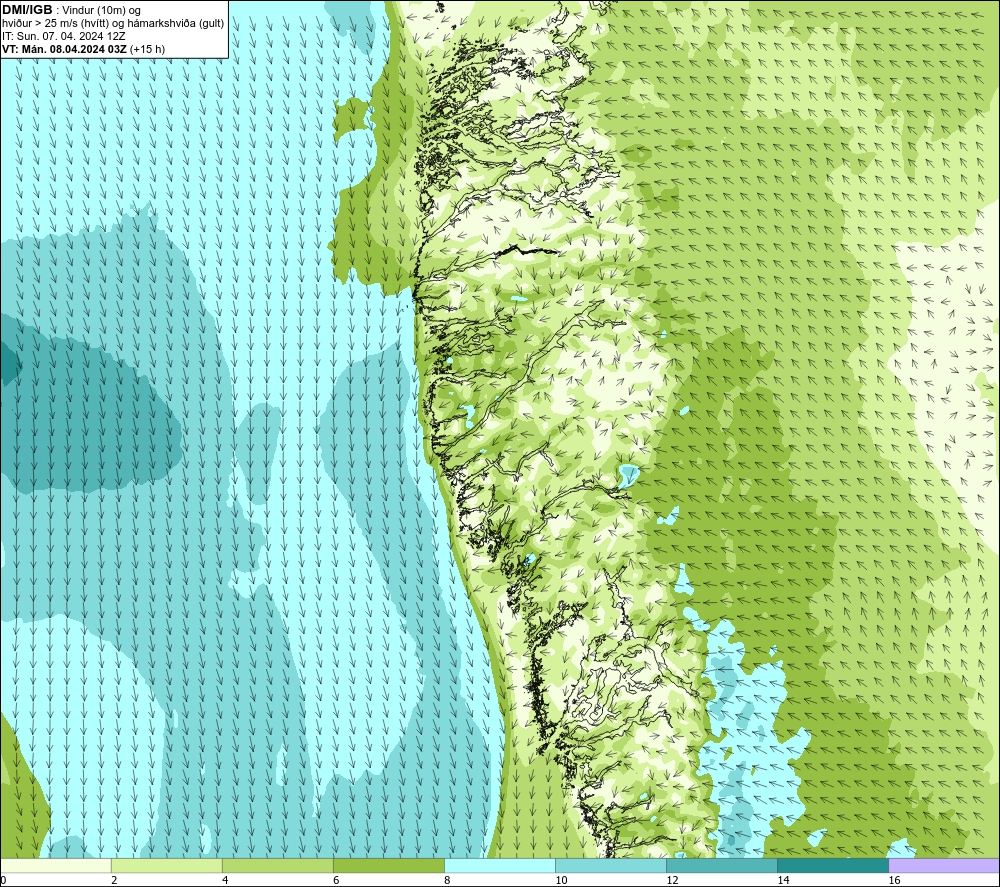This screenshot has width=1000, height=887.
Task: Click the 'IT: Sun. 07. 04. 2024 12Z' line
Action: coord(64,36)
